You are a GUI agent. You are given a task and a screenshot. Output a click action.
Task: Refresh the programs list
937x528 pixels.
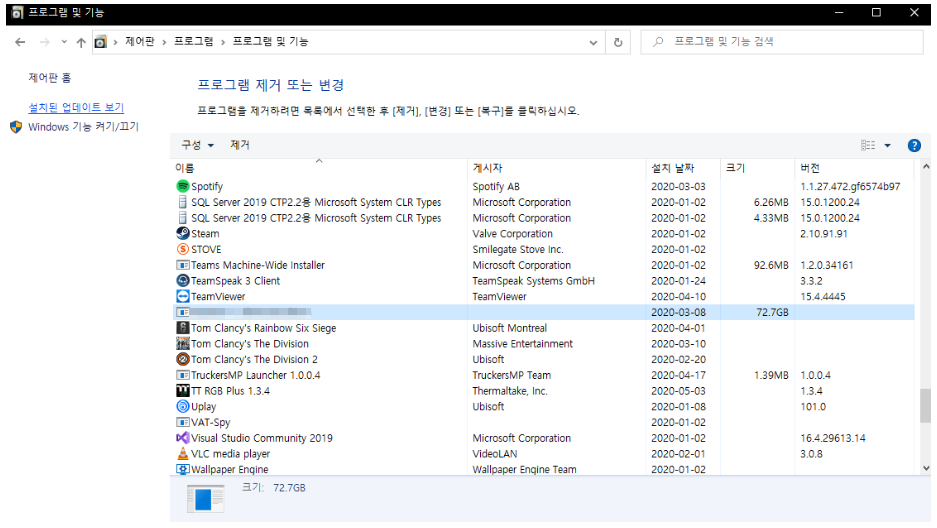[x=618, y=42]
